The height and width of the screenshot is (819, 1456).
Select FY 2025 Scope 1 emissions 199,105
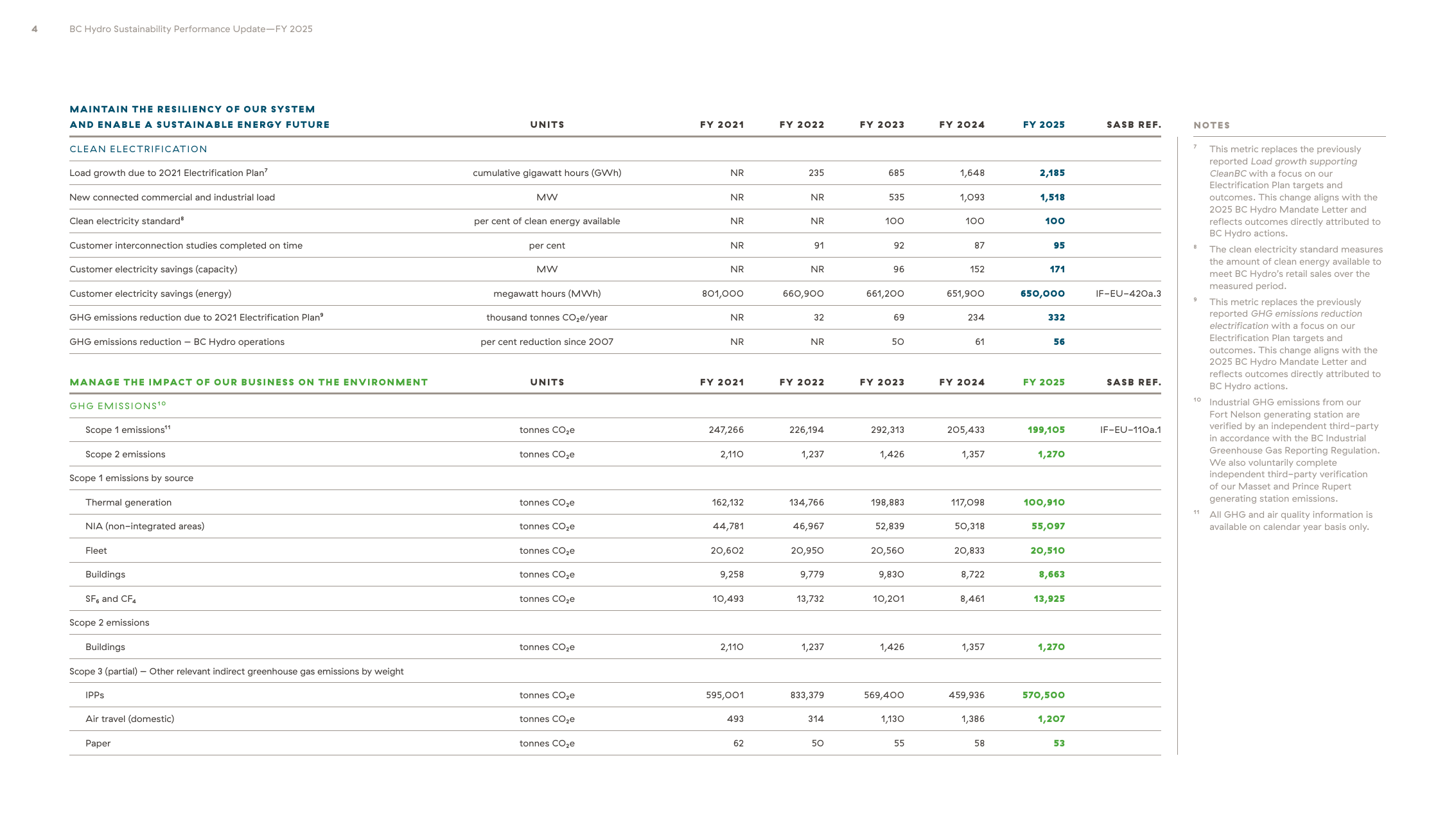[x=1046, y=430]
